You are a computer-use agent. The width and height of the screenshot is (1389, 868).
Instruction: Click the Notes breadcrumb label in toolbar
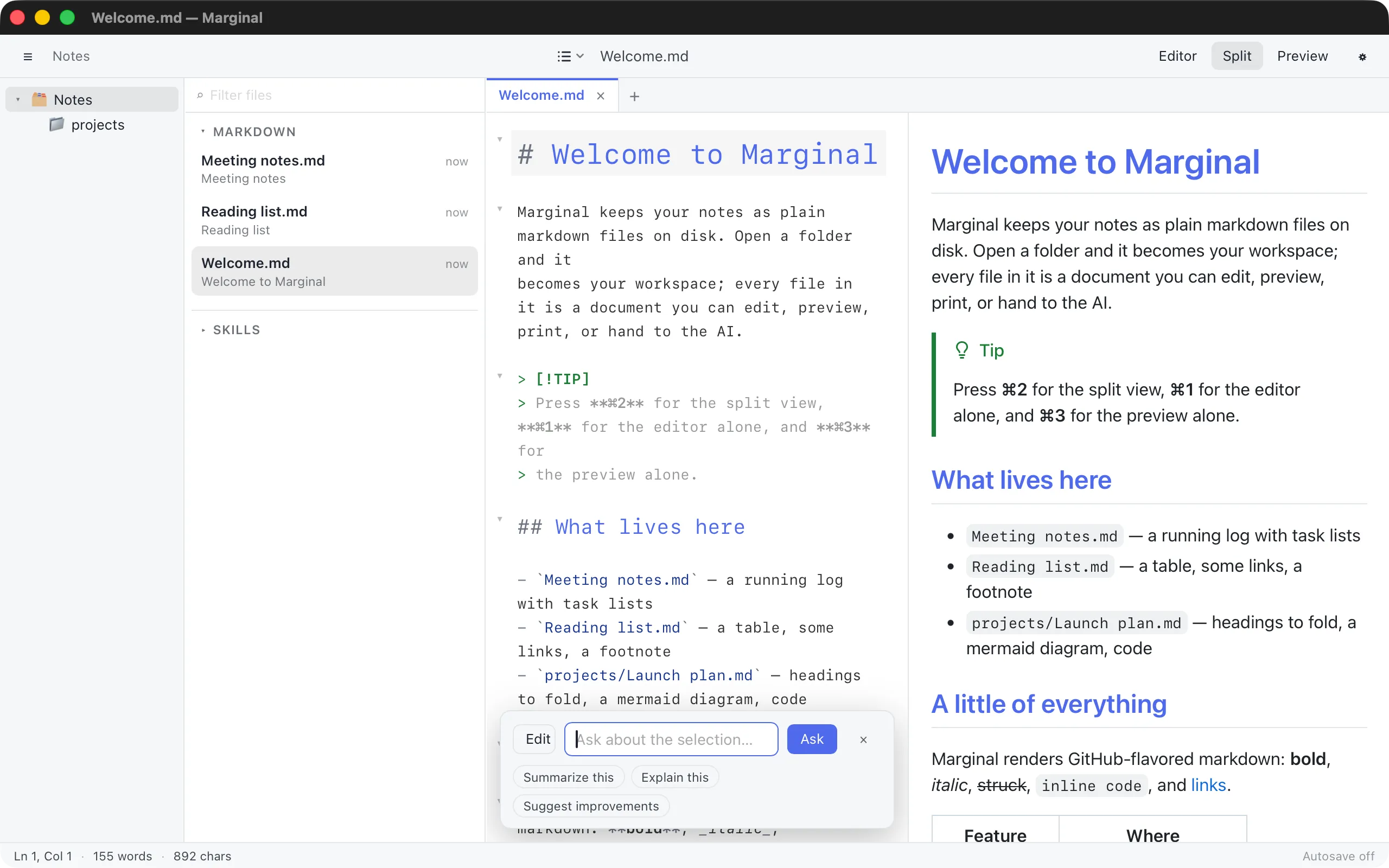[71, 56]
